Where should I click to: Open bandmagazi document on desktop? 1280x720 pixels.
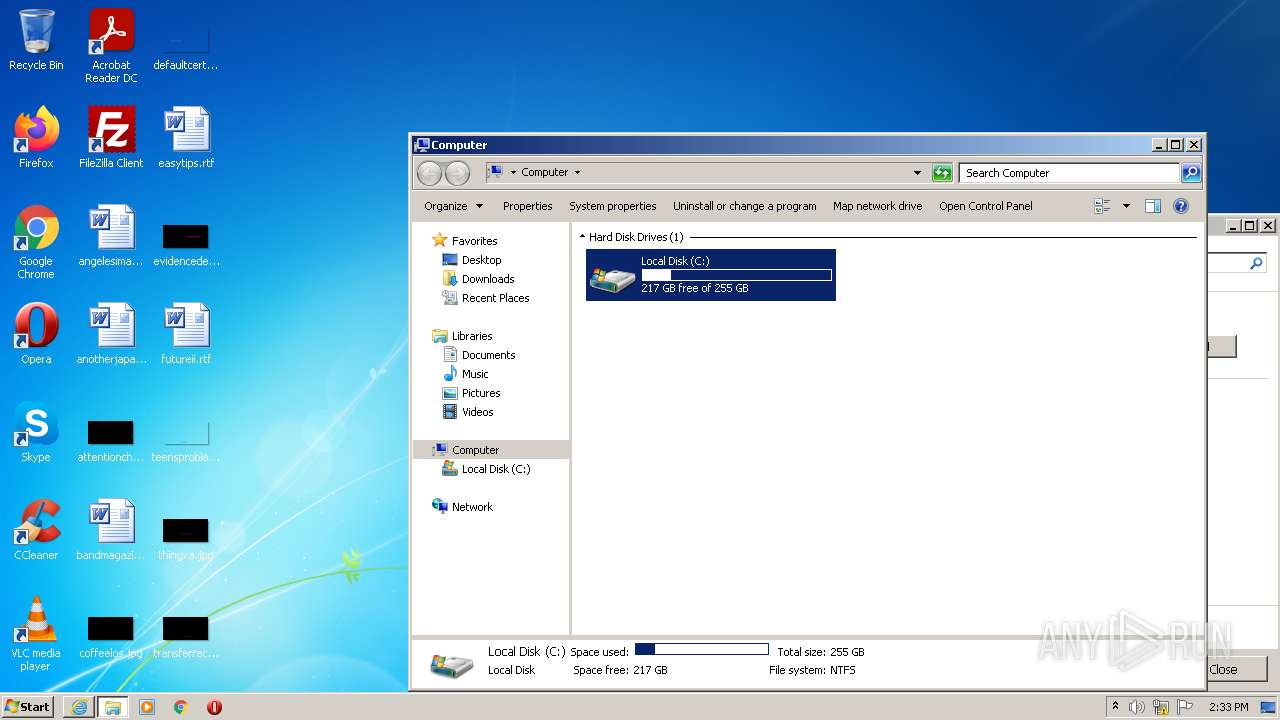(x=111, y=529)
